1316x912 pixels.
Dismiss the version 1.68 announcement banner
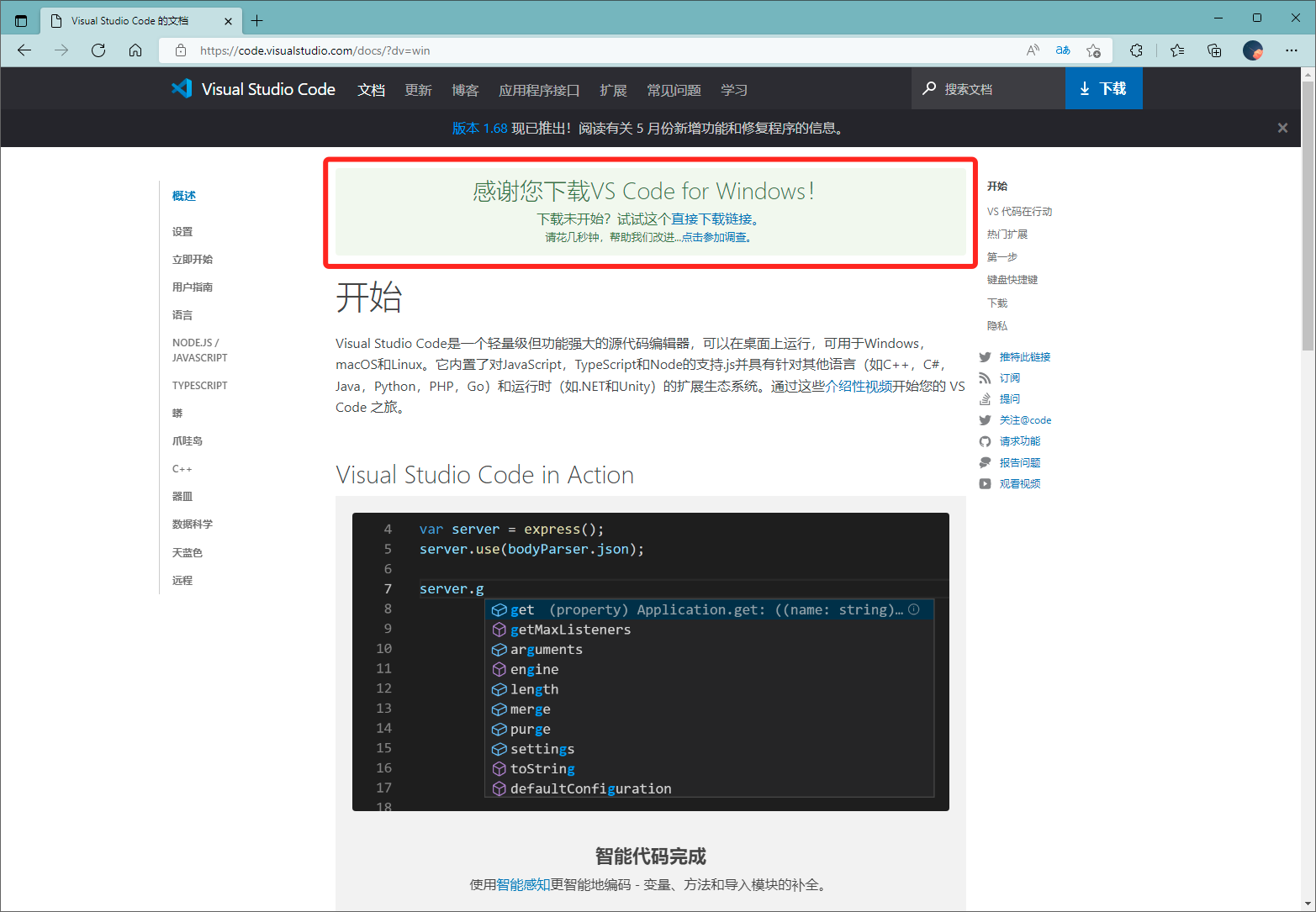[1282, 128]
